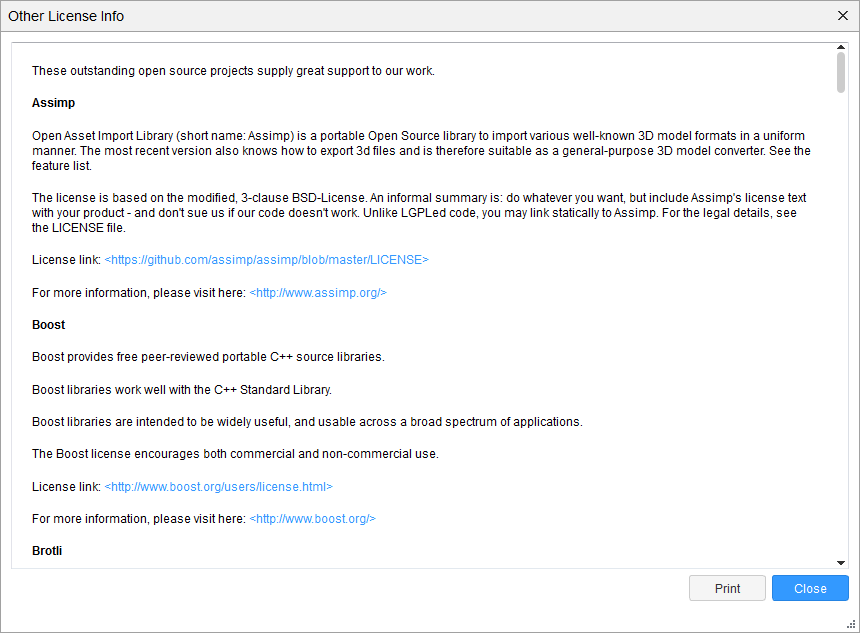Click the line about C++ Standard Library
Screen dimensions: 860x633
(182, 390)
